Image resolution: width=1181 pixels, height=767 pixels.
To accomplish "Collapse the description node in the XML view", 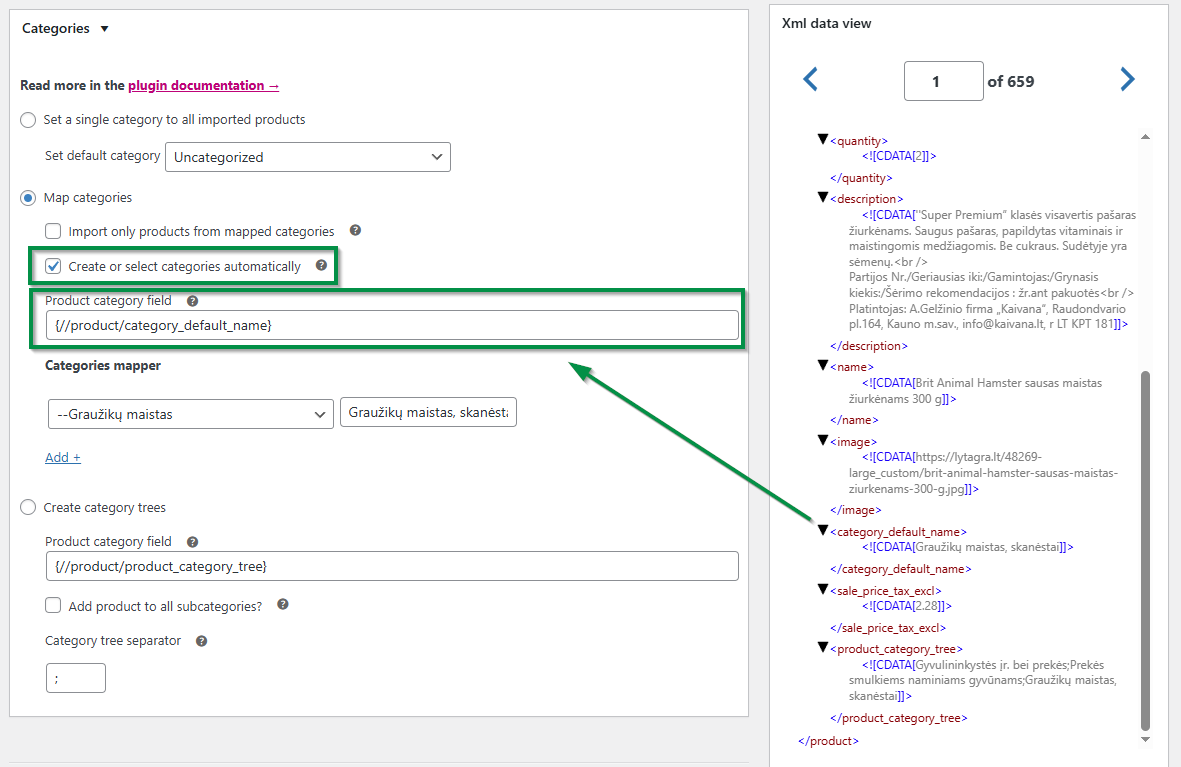I will 823,198.
